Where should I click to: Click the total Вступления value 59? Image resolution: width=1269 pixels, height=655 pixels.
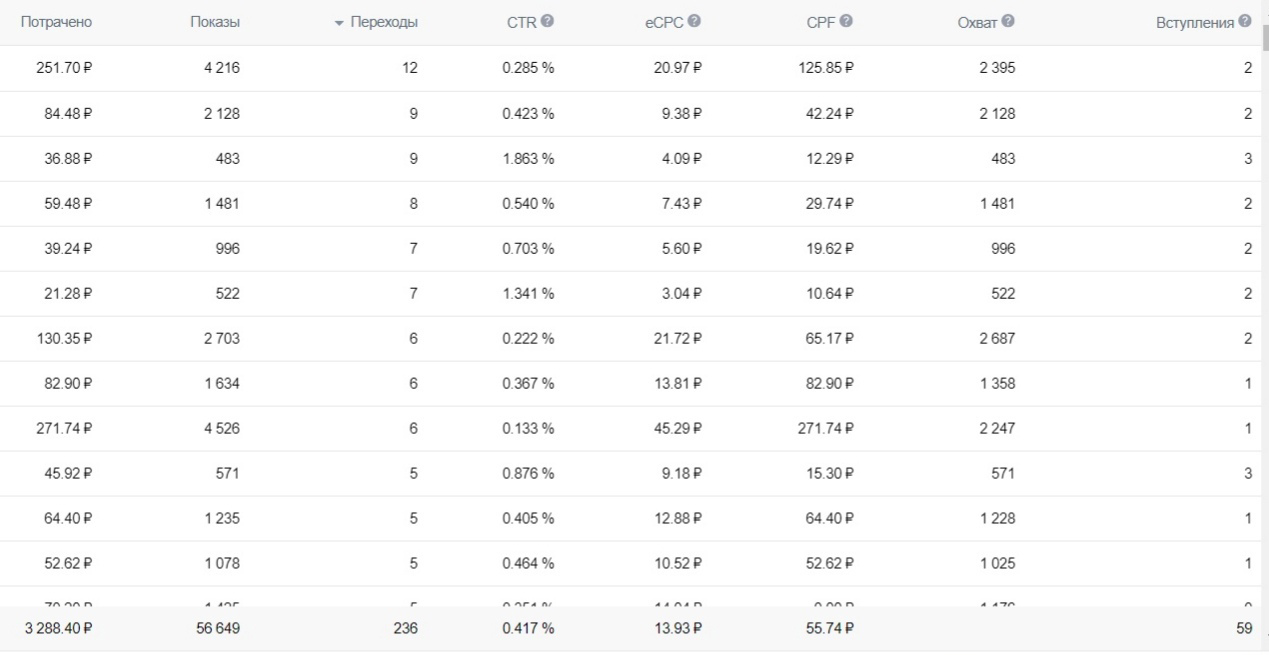click(x=1244, y=628)
